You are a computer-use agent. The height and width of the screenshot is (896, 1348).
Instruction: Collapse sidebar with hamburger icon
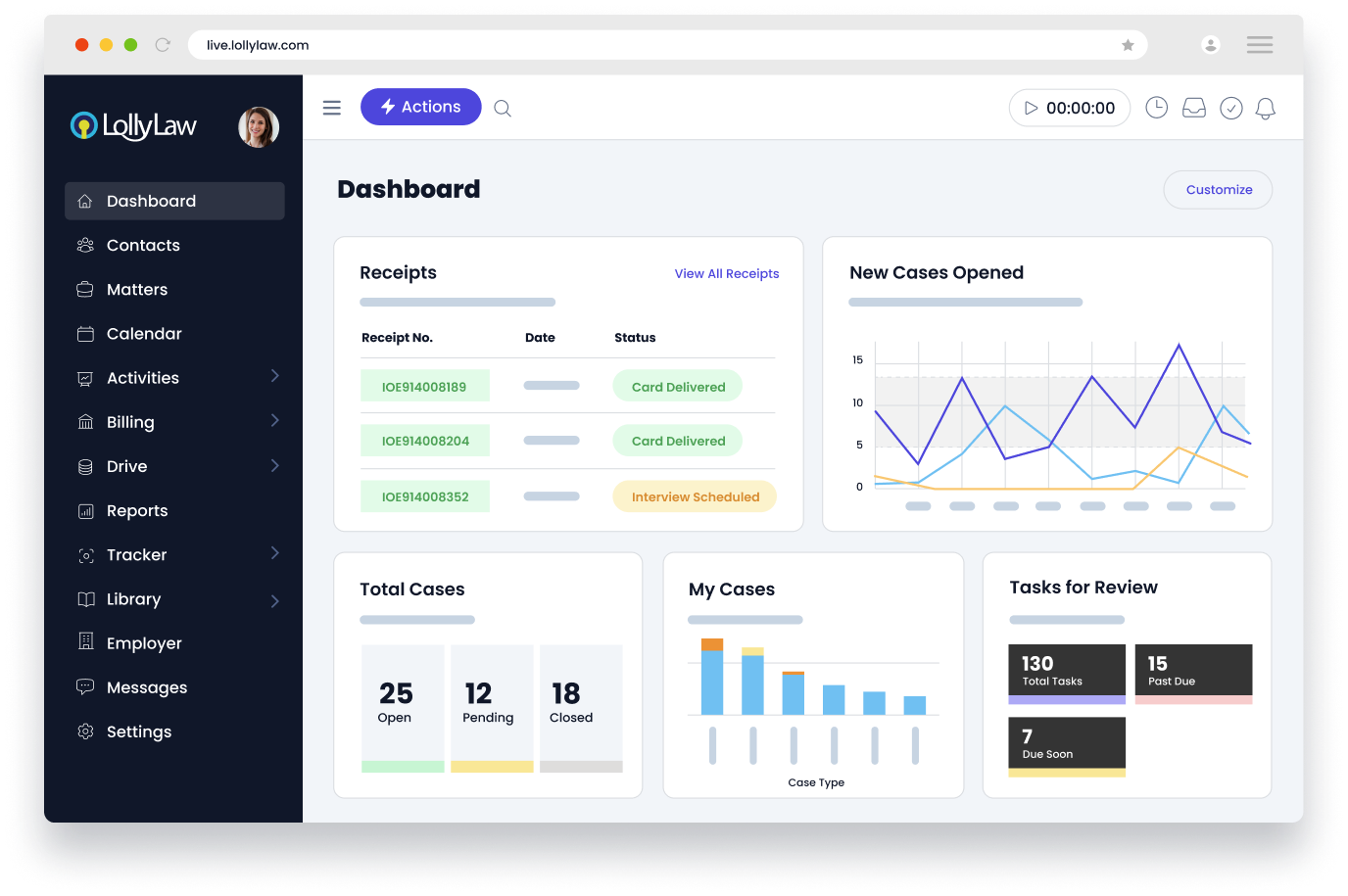(332, 108)
